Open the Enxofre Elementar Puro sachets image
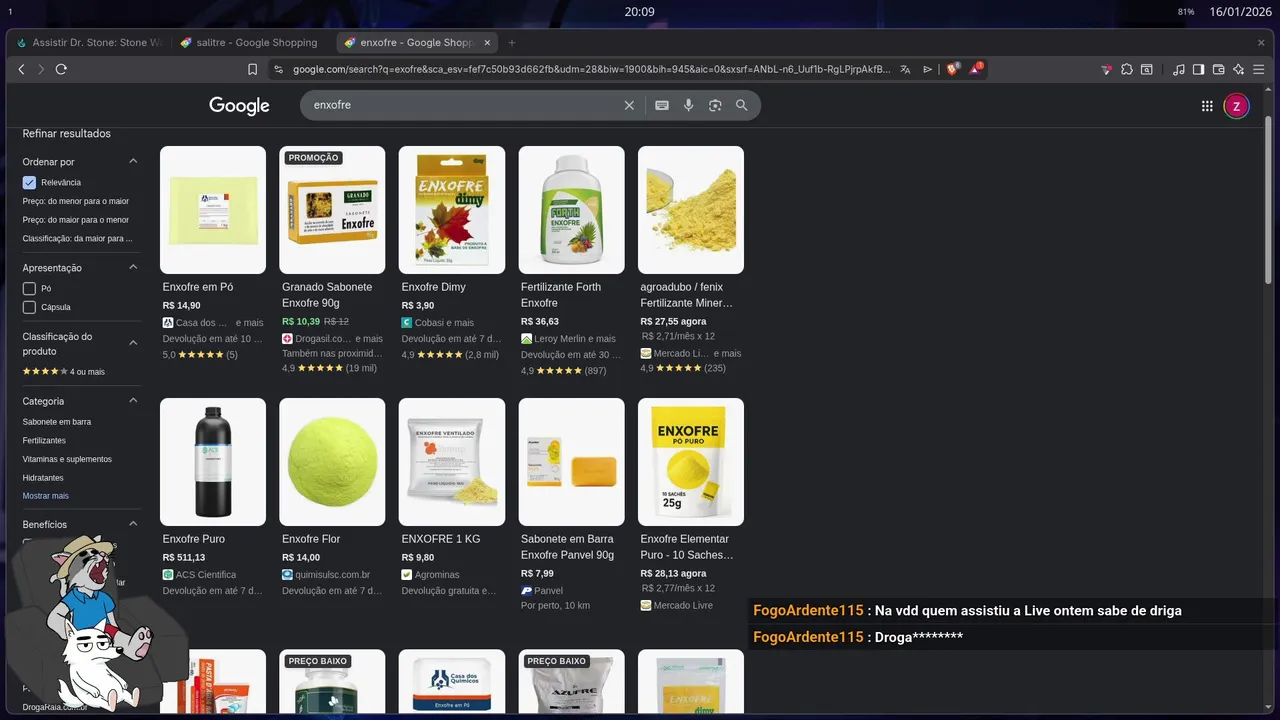The image size is (1280, 720). (691, 462)
